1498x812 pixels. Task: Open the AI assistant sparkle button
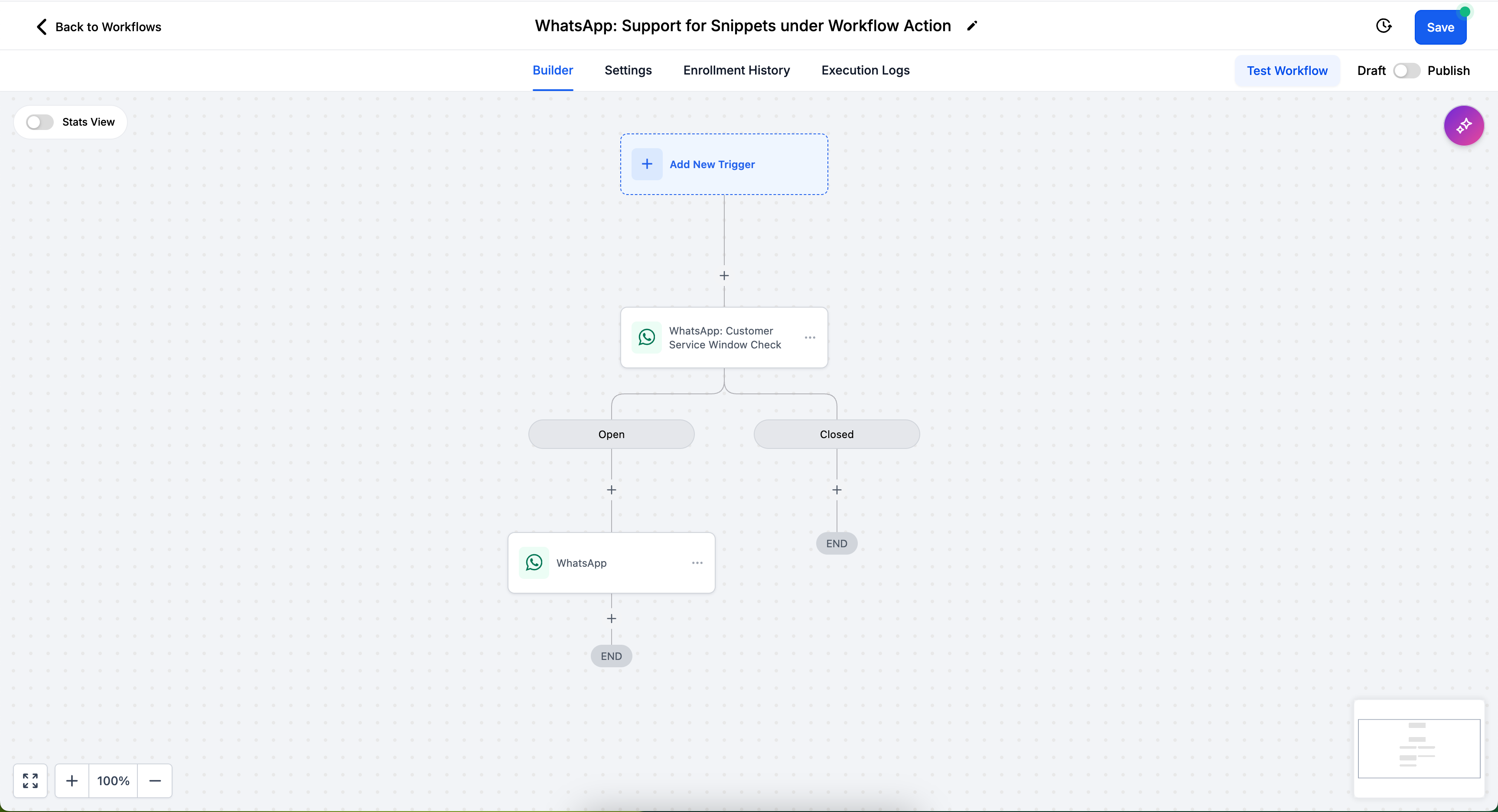coord(1464,126)
